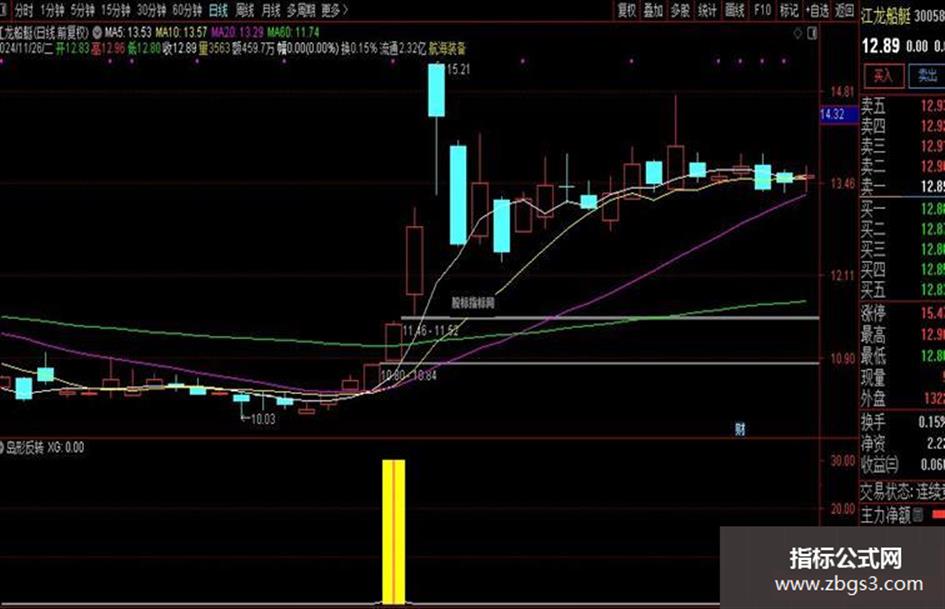Click the MA60: 11.74 indicator value
Viewport: 945px width, 609px height.
coord(293,32)
